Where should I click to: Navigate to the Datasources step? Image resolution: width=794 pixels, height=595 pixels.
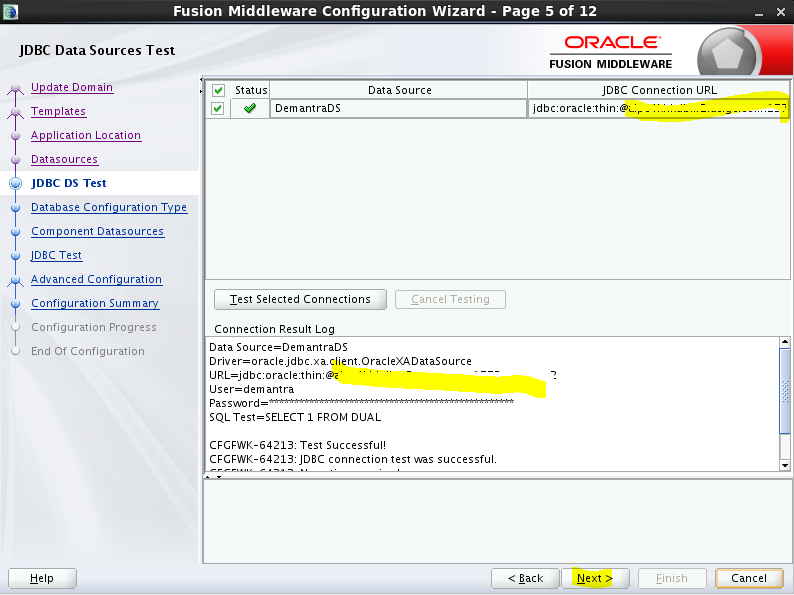coord(64,159)
